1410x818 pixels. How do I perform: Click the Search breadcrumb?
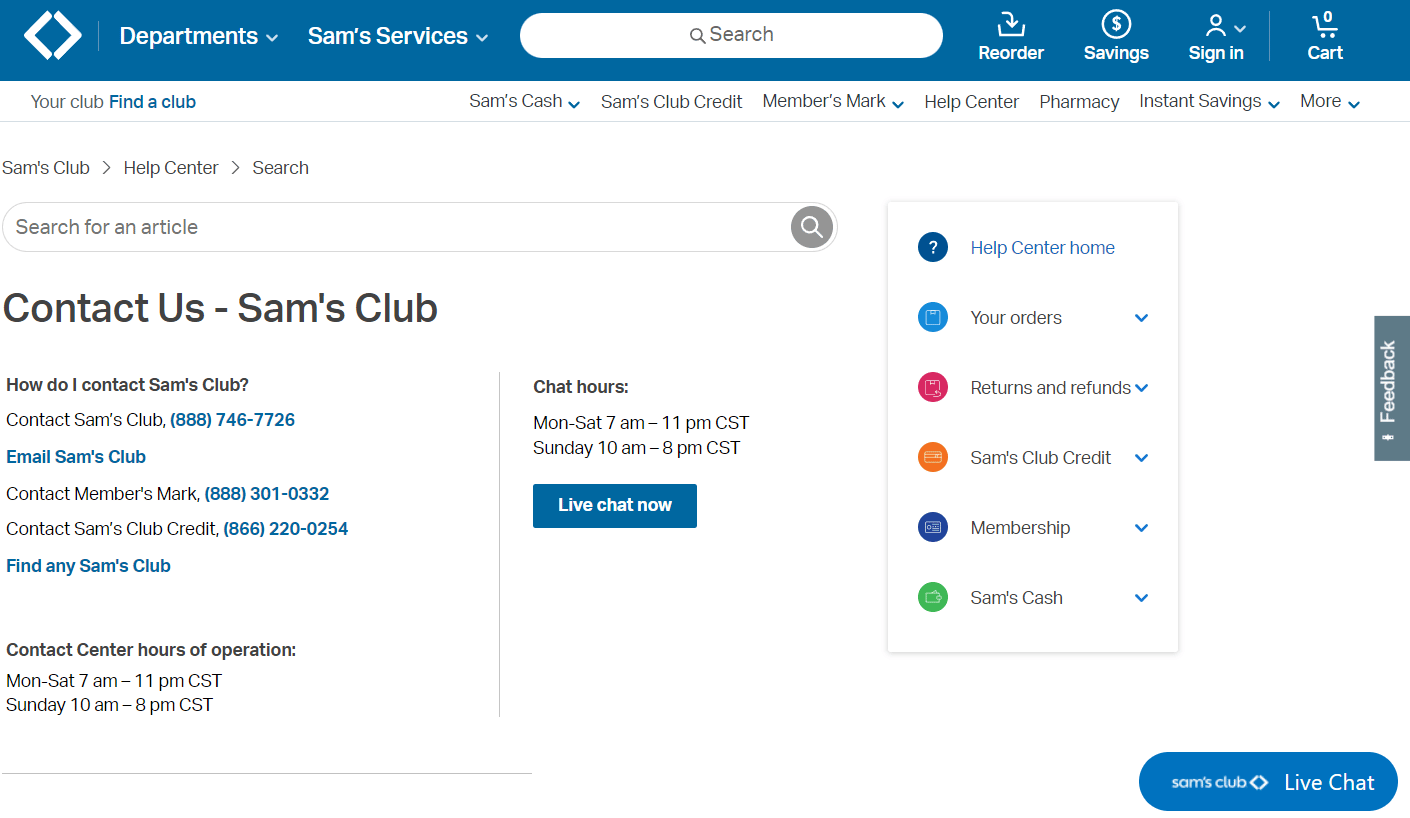[x=280, y=168]
